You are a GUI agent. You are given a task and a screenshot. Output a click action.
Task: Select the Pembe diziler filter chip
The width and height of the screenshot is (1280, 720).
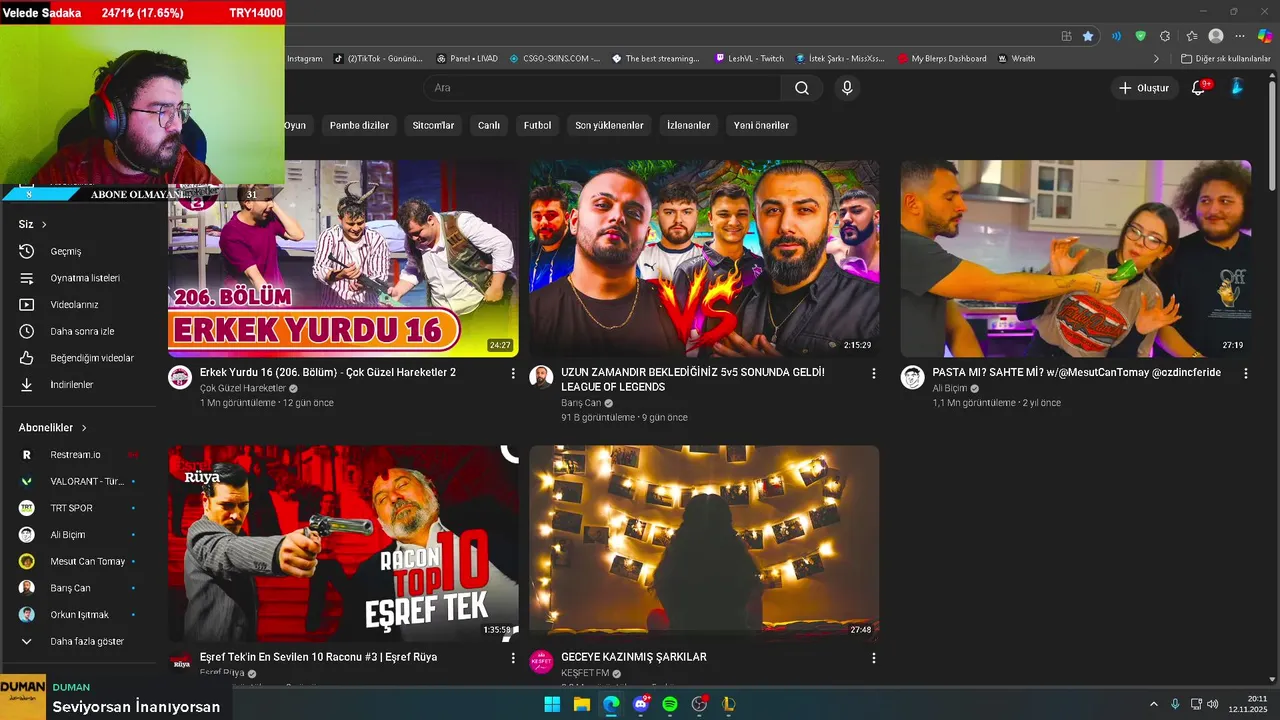[359, 126]
